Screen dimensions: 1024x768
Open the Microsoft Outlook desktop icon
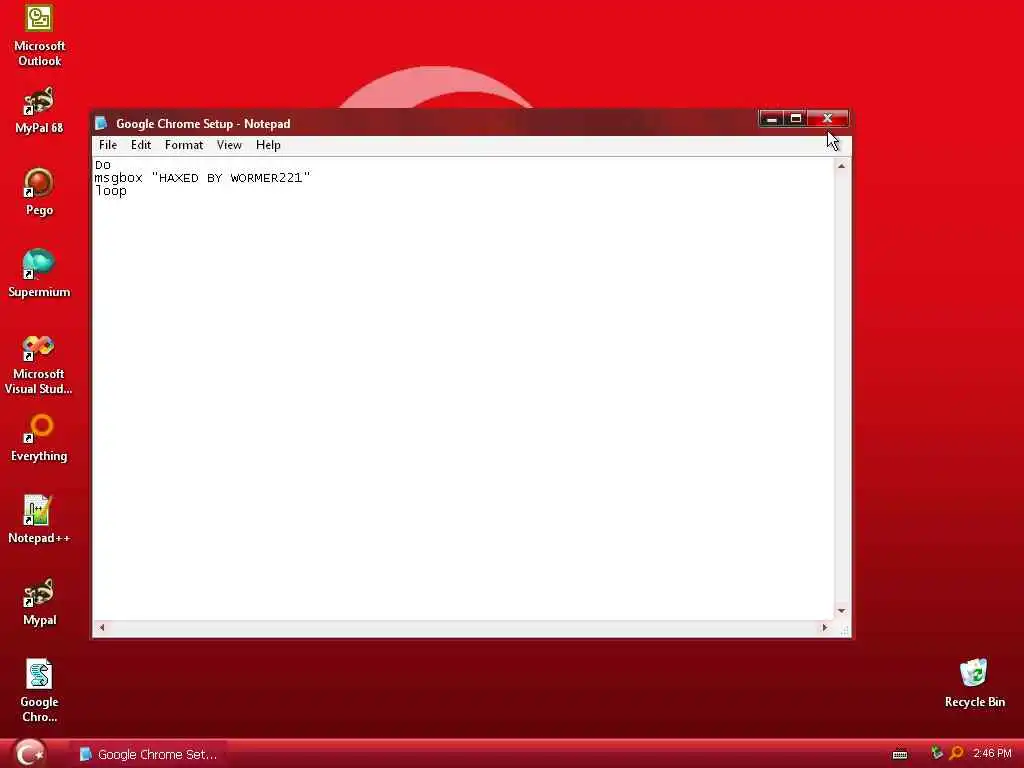point(39,36)
